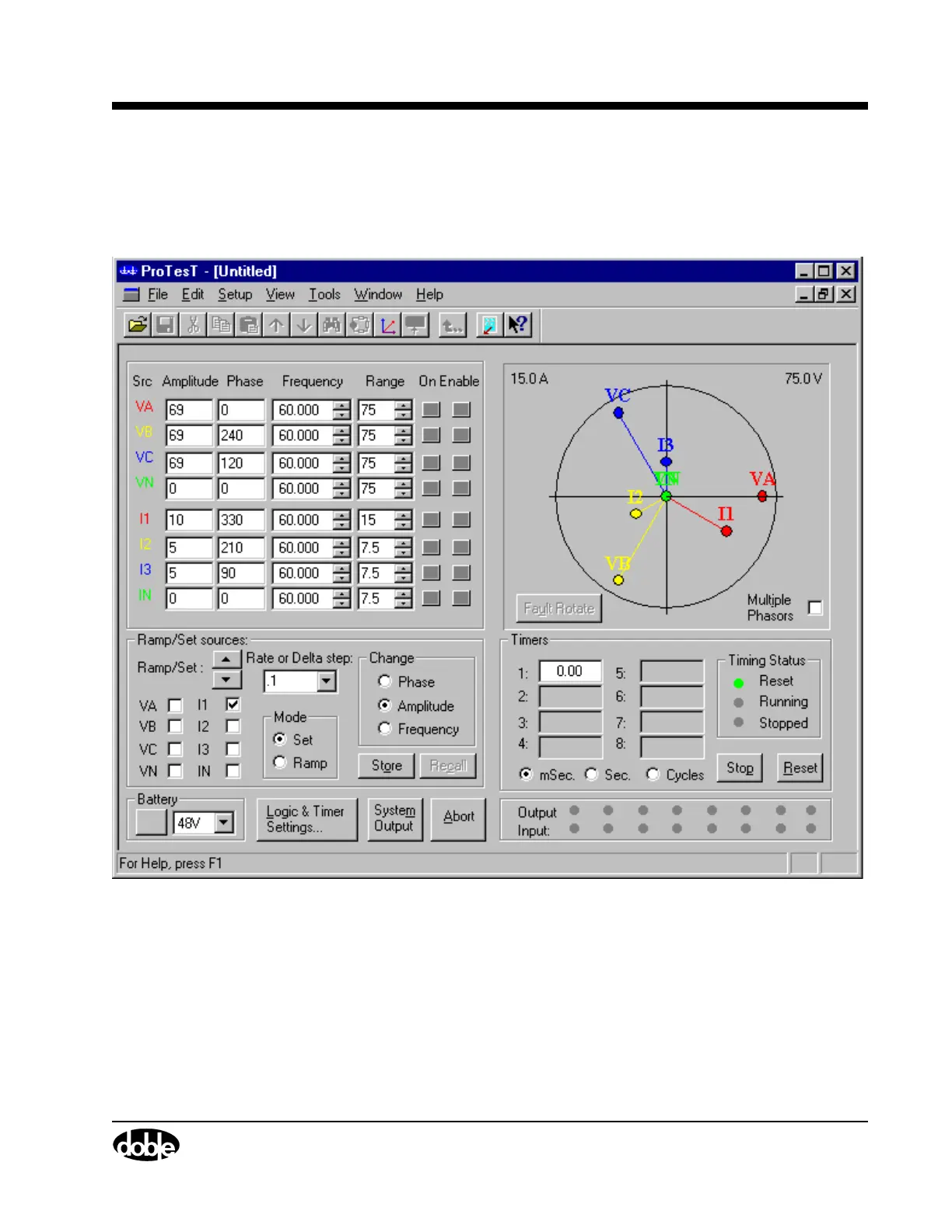Screen dimensions: 952x1232
Task: Click the yellow VB phasor endpoint
Action: pyautogui.click(x=618, y=580)
